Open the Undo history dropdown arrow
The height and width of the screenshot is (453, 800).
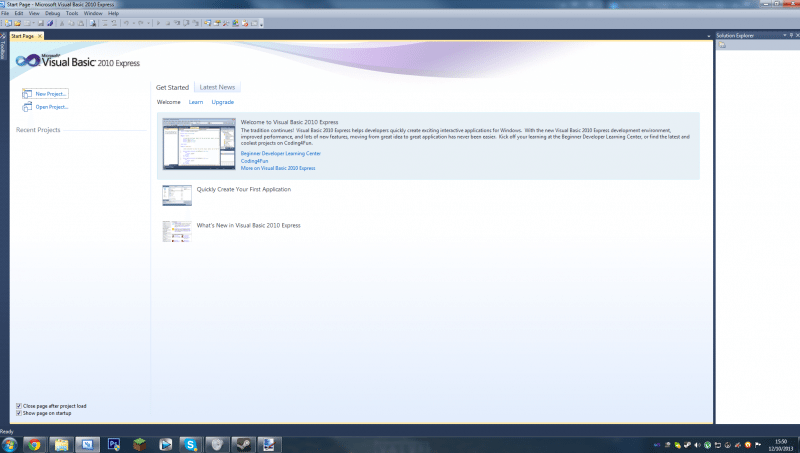click(x=134, y=23)
